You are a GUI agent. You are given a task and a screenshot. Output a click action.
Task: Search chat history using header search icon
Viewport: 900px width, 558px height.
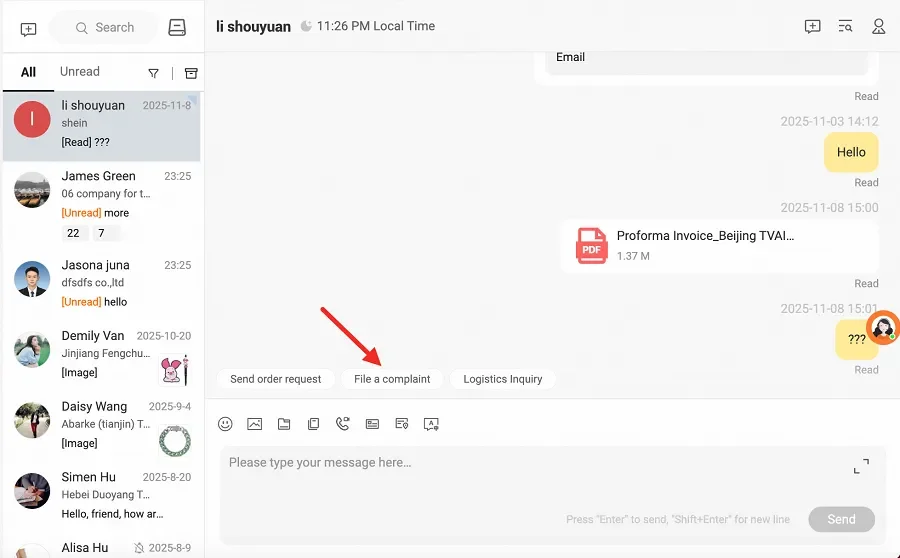846,27
